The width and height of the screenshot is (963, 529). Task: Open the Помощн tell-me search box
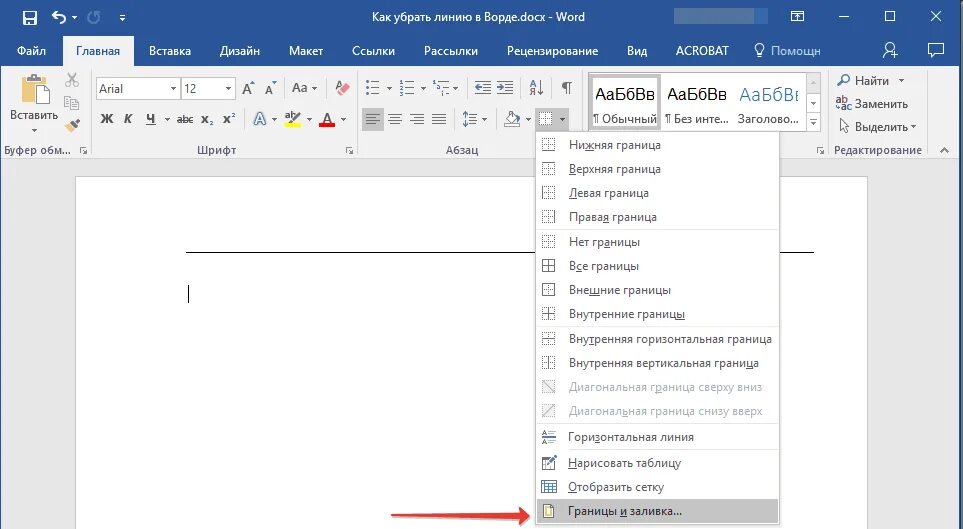pos(787,51)
